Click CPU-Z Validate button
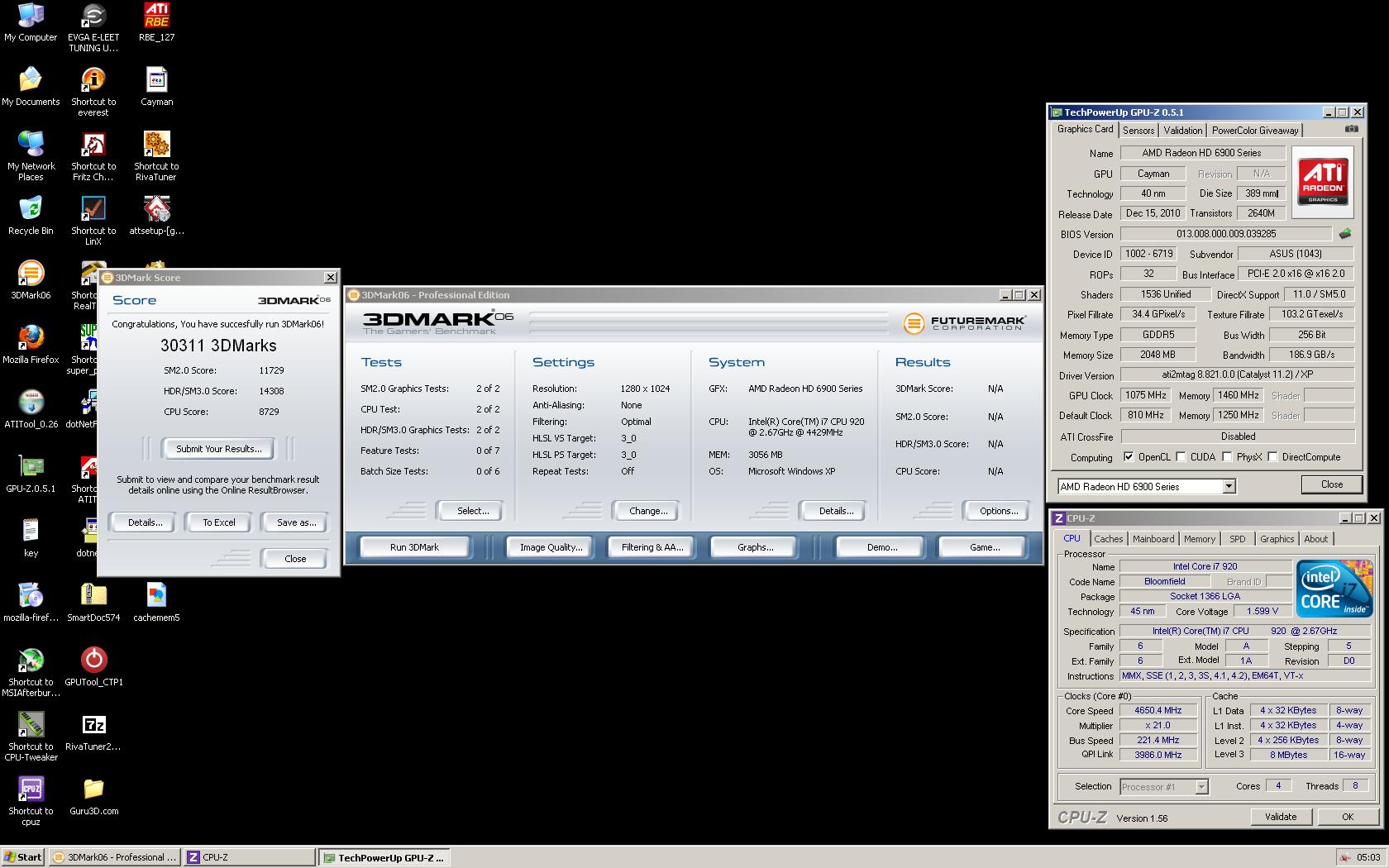 (x=1280, y=817)
